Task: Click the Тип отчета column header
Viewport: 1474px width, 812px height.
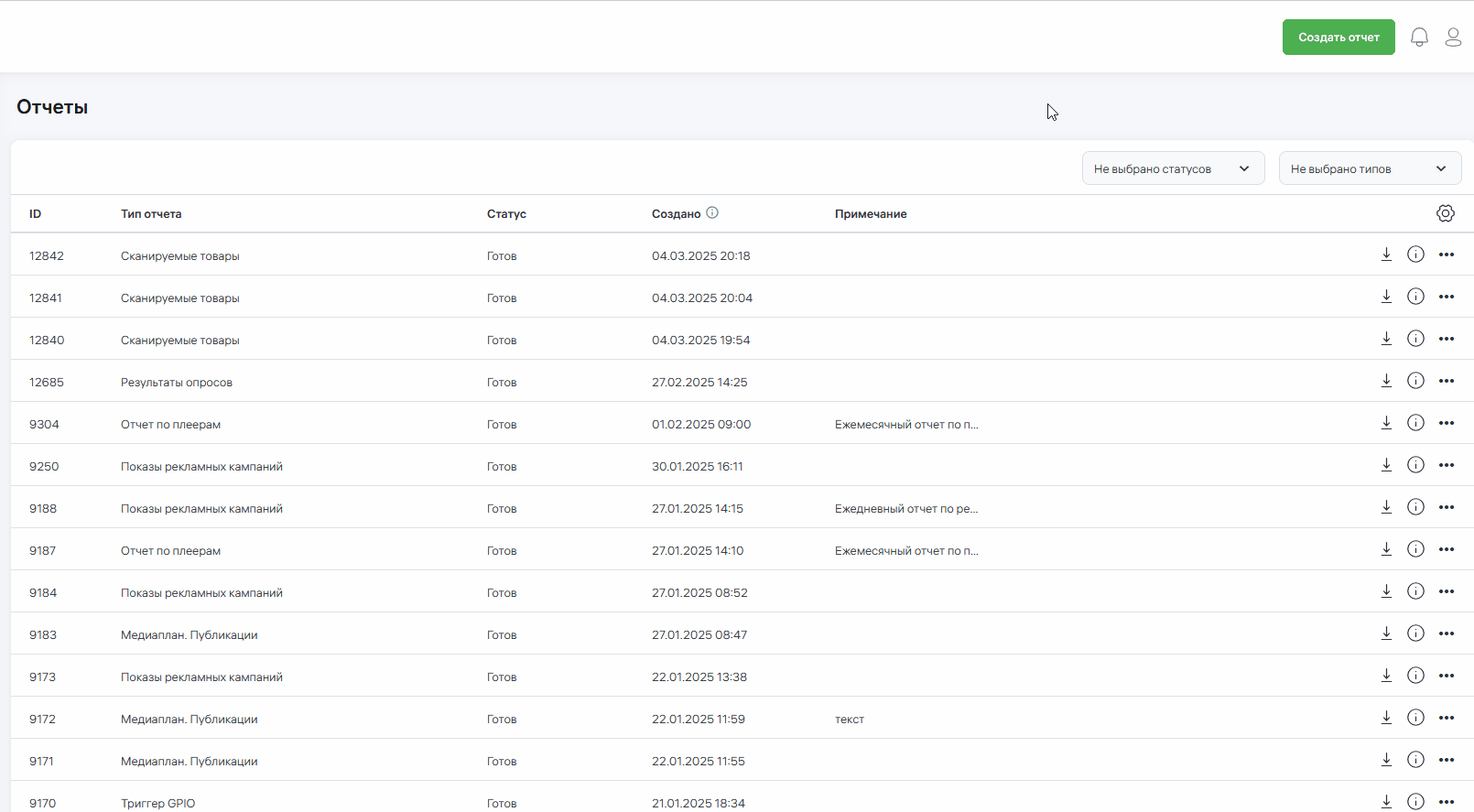Action: click(151, 214)
